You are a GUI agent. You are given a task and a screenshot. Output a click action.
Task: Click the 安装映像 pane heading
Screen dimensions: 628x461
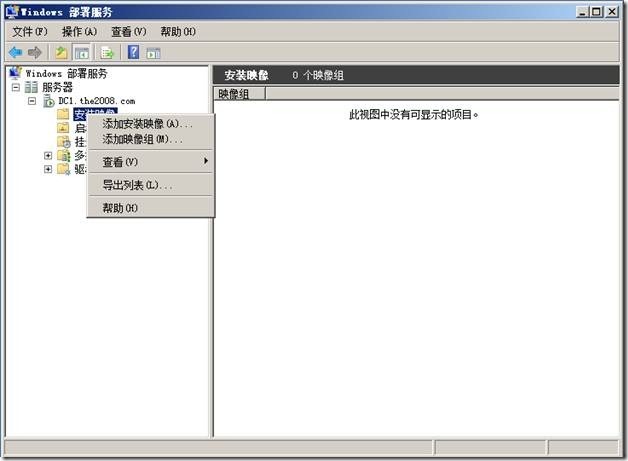[x=246, y=75]
